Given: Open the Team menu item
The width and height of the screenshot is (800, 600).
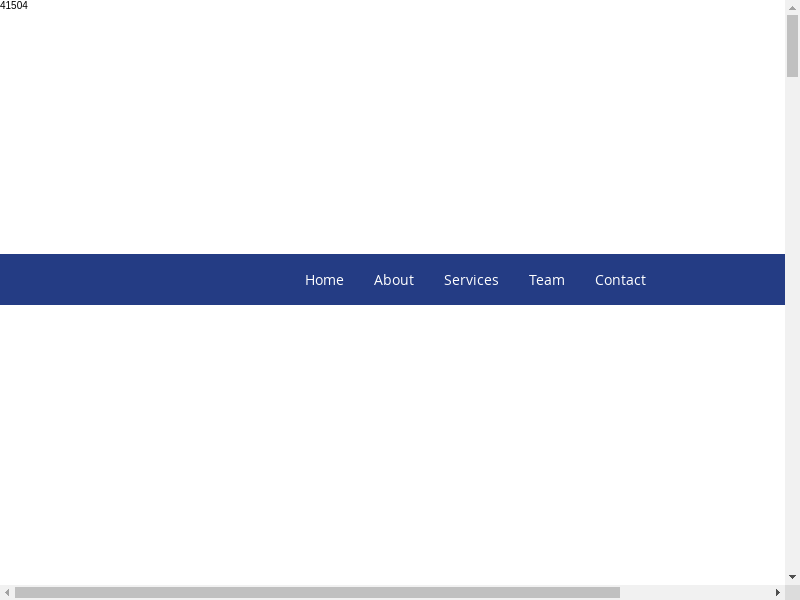Looking at the screenshot, I should pos(546,280).
